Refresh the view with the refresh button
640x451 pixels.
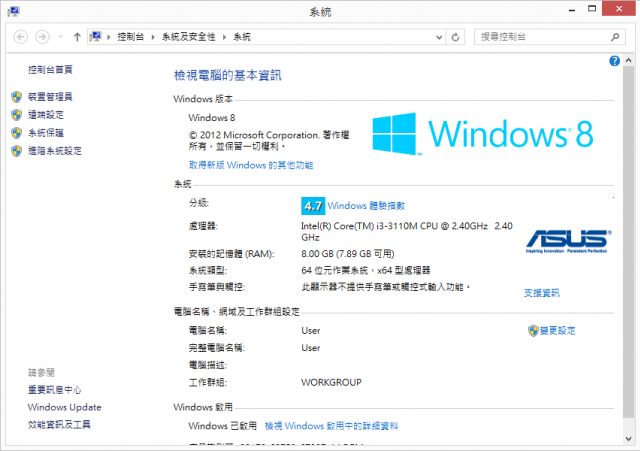coord(456,37)
